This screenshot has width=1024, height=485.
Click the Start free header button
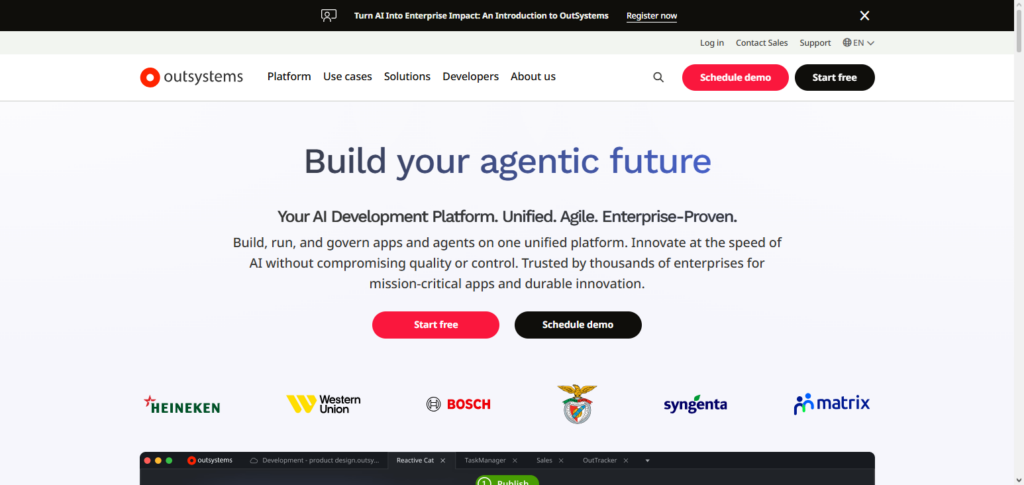click(x=835, y=77)
